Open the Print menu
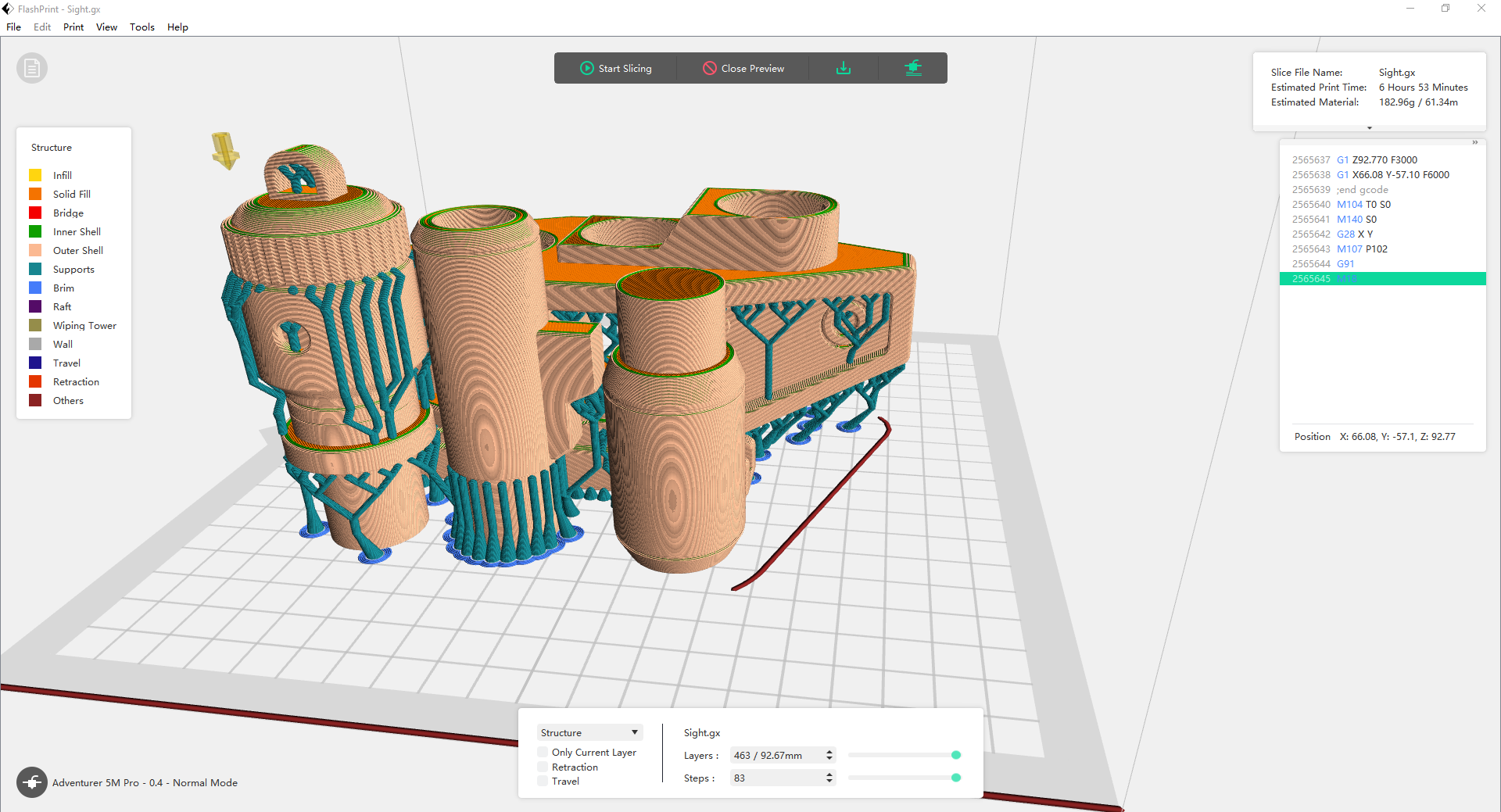This screenshot has height=812, width=1501. pos(73,27)
